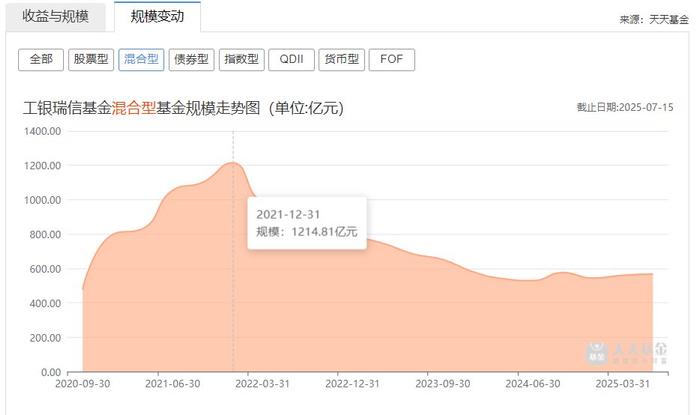700x415 pixels.
Task: Click the chart's rightmost latest data point
Action: (653, 274)
